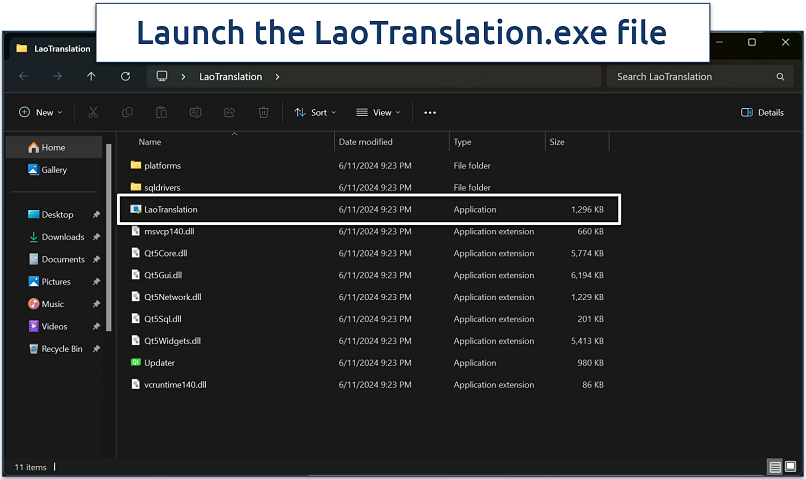
Task: Sort by the Date modified column header
Action: coord(392,142)
